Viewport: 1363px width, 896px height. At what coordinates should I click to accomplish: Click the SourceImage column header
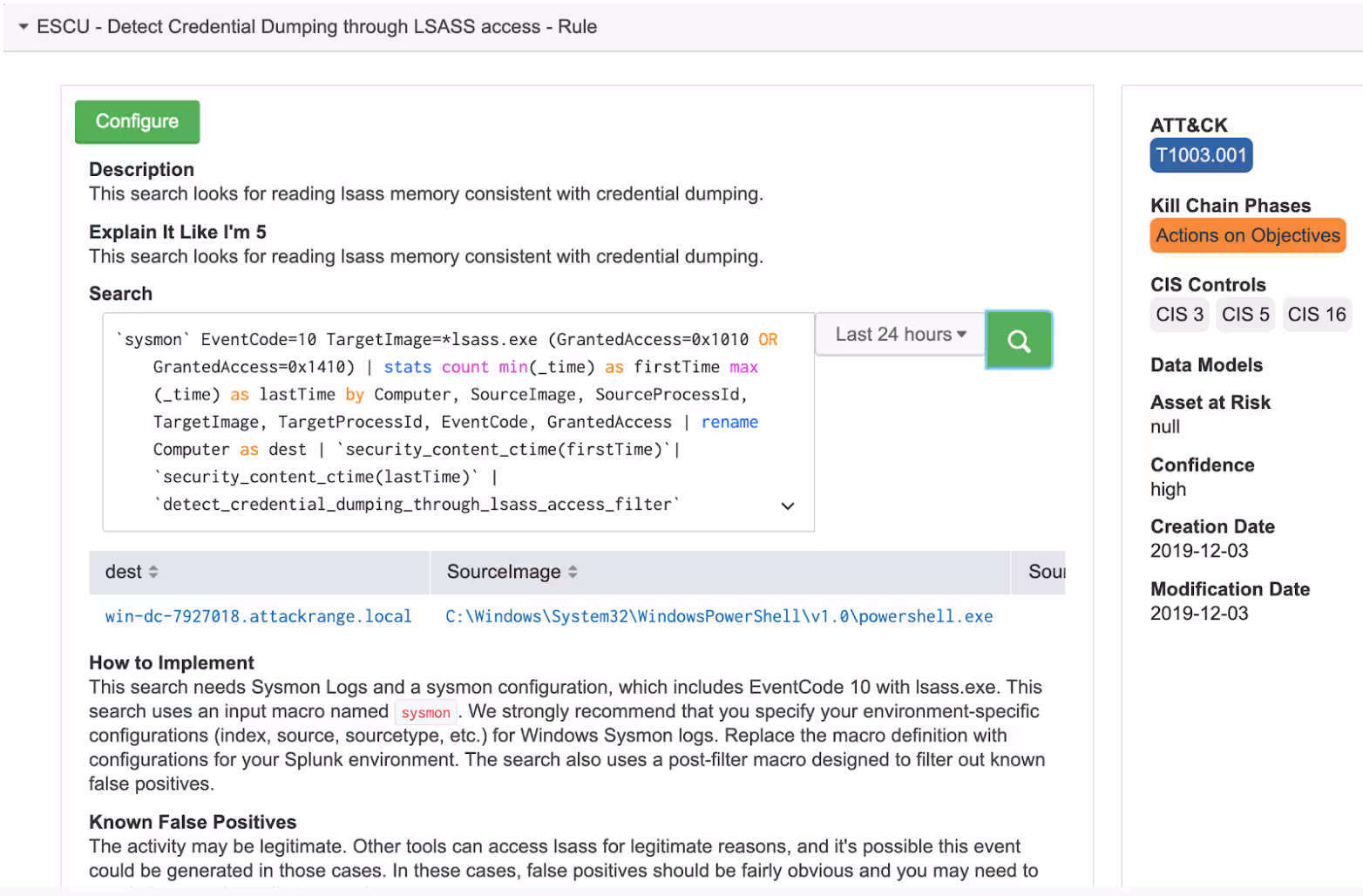coord(503,572)
